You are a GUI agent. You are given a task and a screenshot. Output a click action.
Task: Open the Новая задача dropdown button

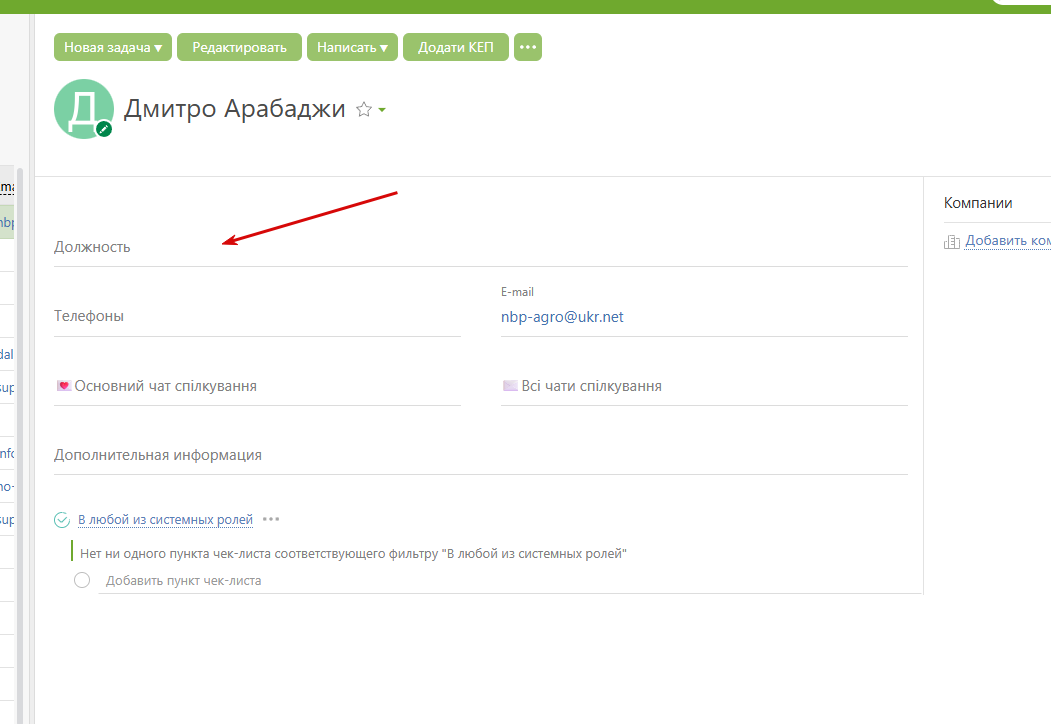[113, 47]
